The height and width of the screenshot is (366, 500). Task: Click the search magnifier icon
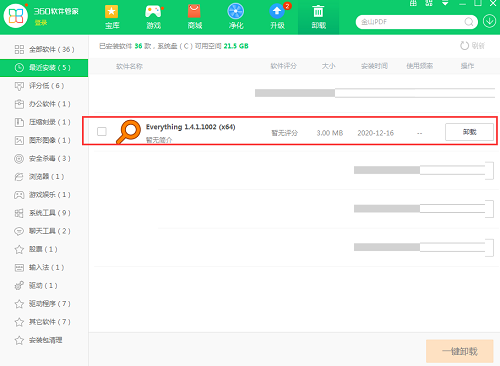click(x=469, y=22)
